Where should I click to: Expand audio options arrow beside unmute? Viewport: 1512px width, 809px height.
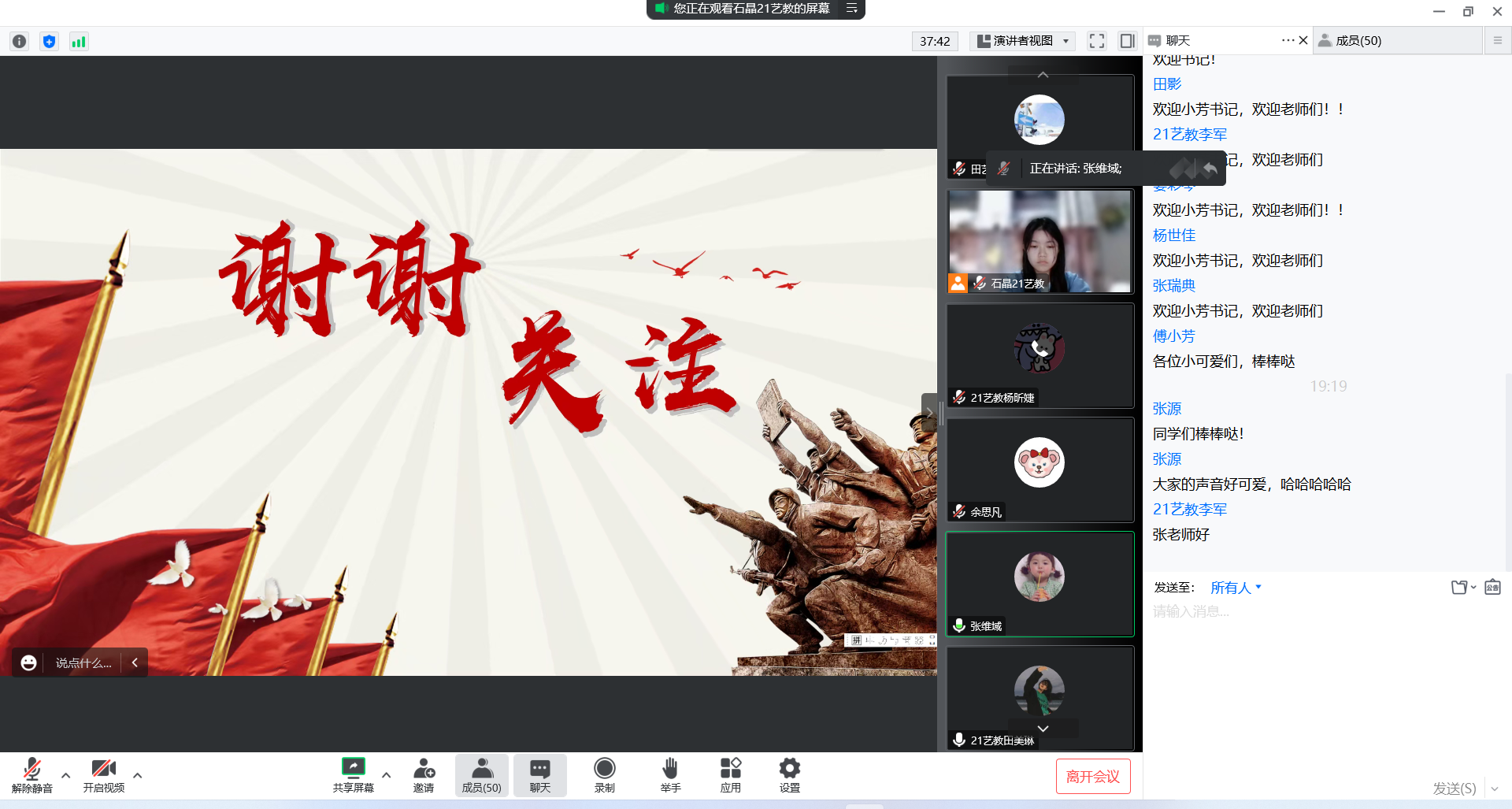(66, 775)
